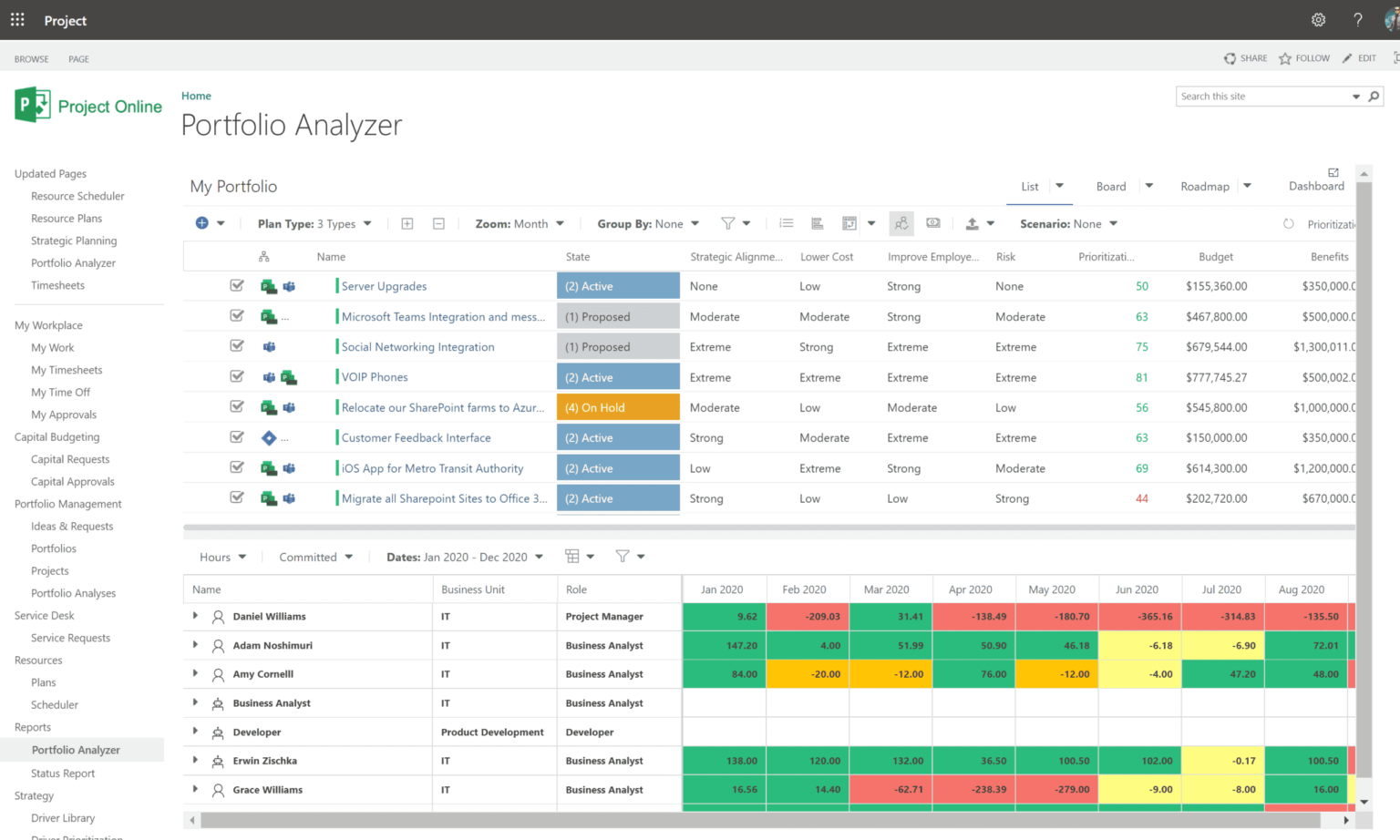Open the Hours unit dropdown
The width and height of the screenshot is (1400, 840).
(x=222, y=557)
